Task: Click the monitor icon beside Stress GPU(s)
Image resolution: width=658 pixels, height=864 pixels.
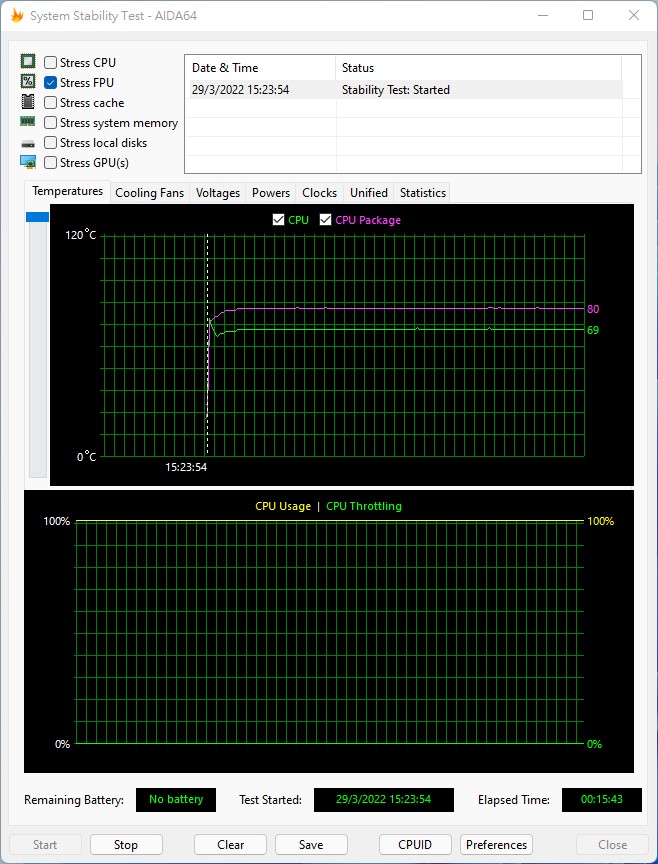Action: [x=28, y=162]
